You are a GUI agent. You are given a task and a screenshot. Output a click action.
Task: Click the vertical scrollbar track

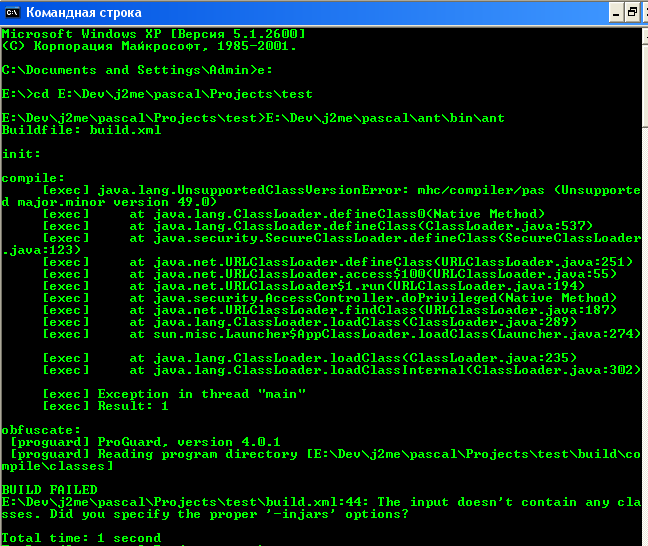pos(644,300)
